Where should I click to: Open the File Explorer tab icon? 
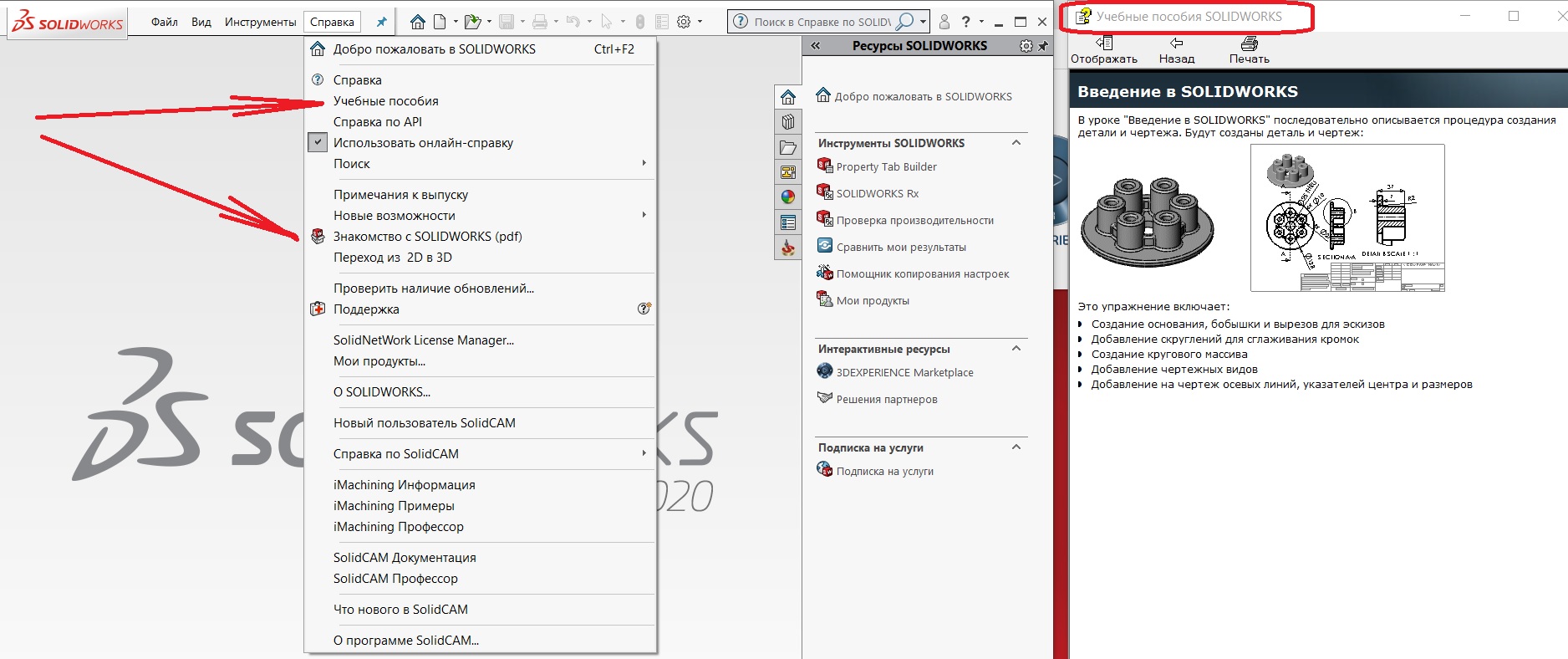[x=788, y=147]
